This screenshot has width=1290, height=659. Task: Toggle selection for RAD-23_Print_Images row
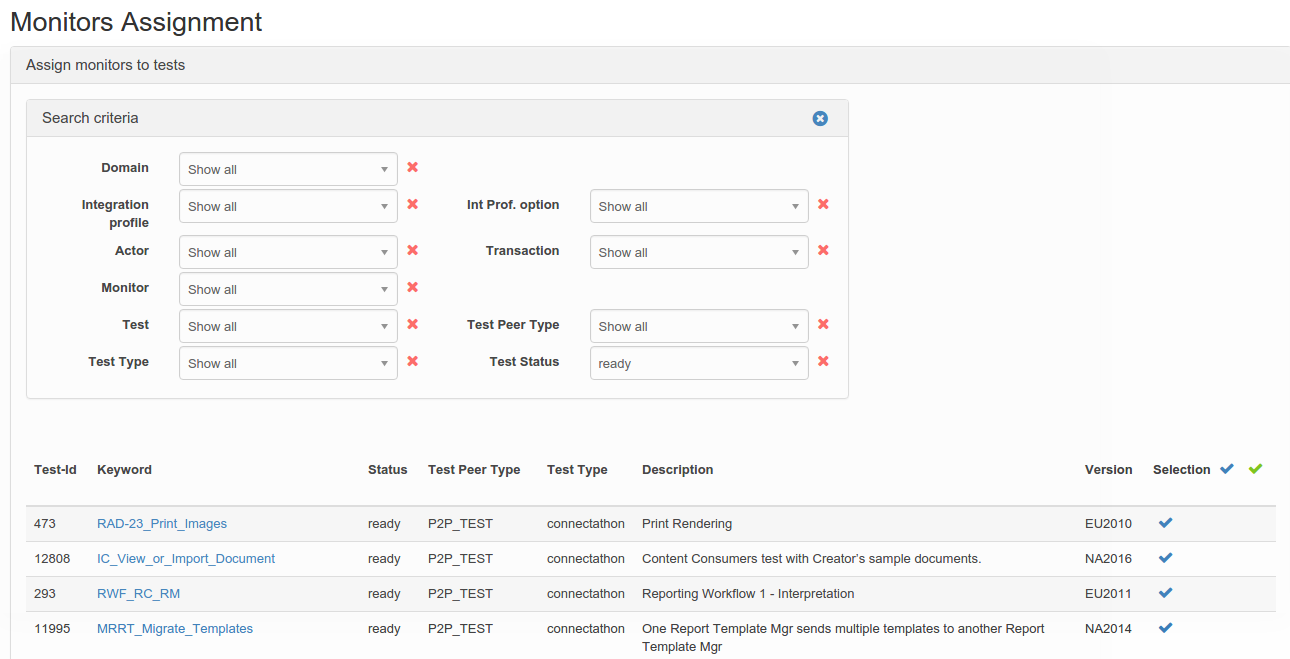(1165, 523)
